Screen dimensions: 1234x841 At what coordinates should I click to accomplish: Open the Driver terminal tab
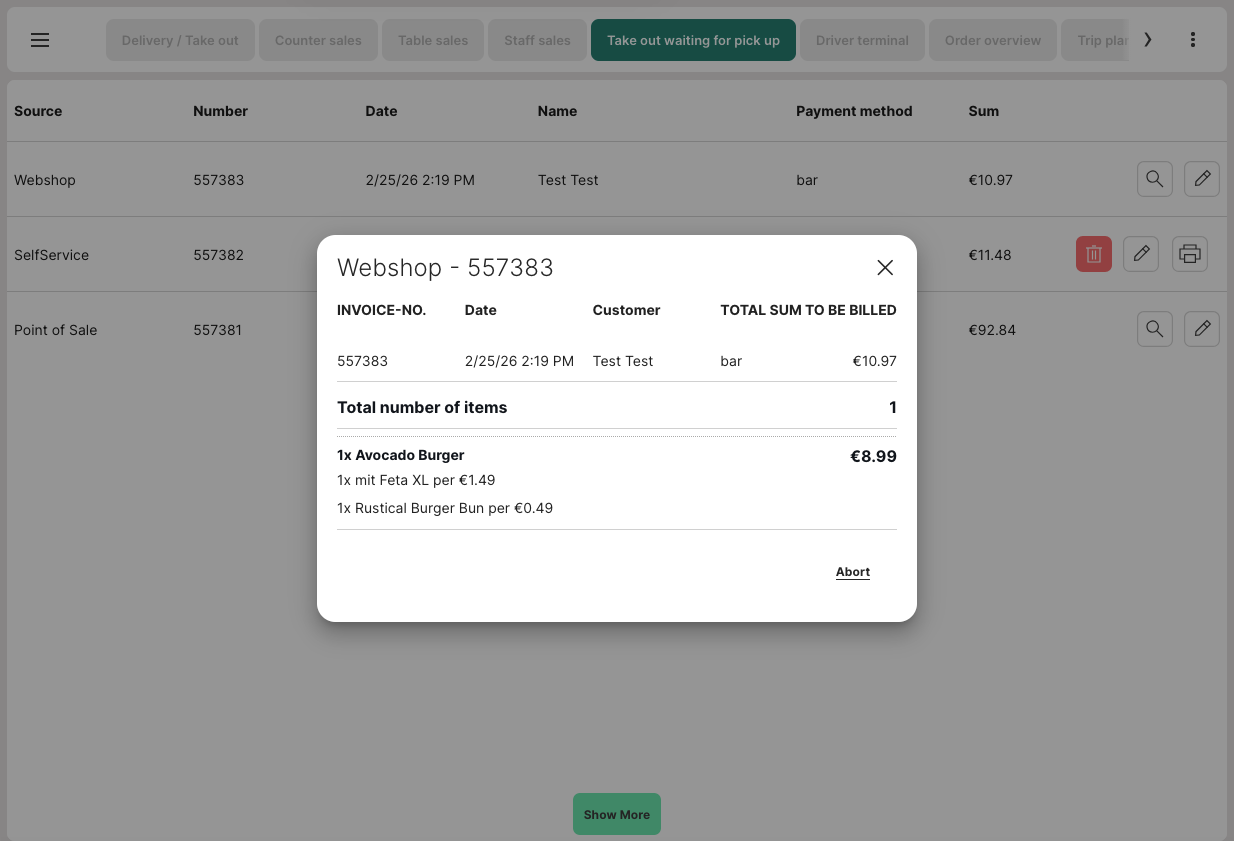[862, 41]
